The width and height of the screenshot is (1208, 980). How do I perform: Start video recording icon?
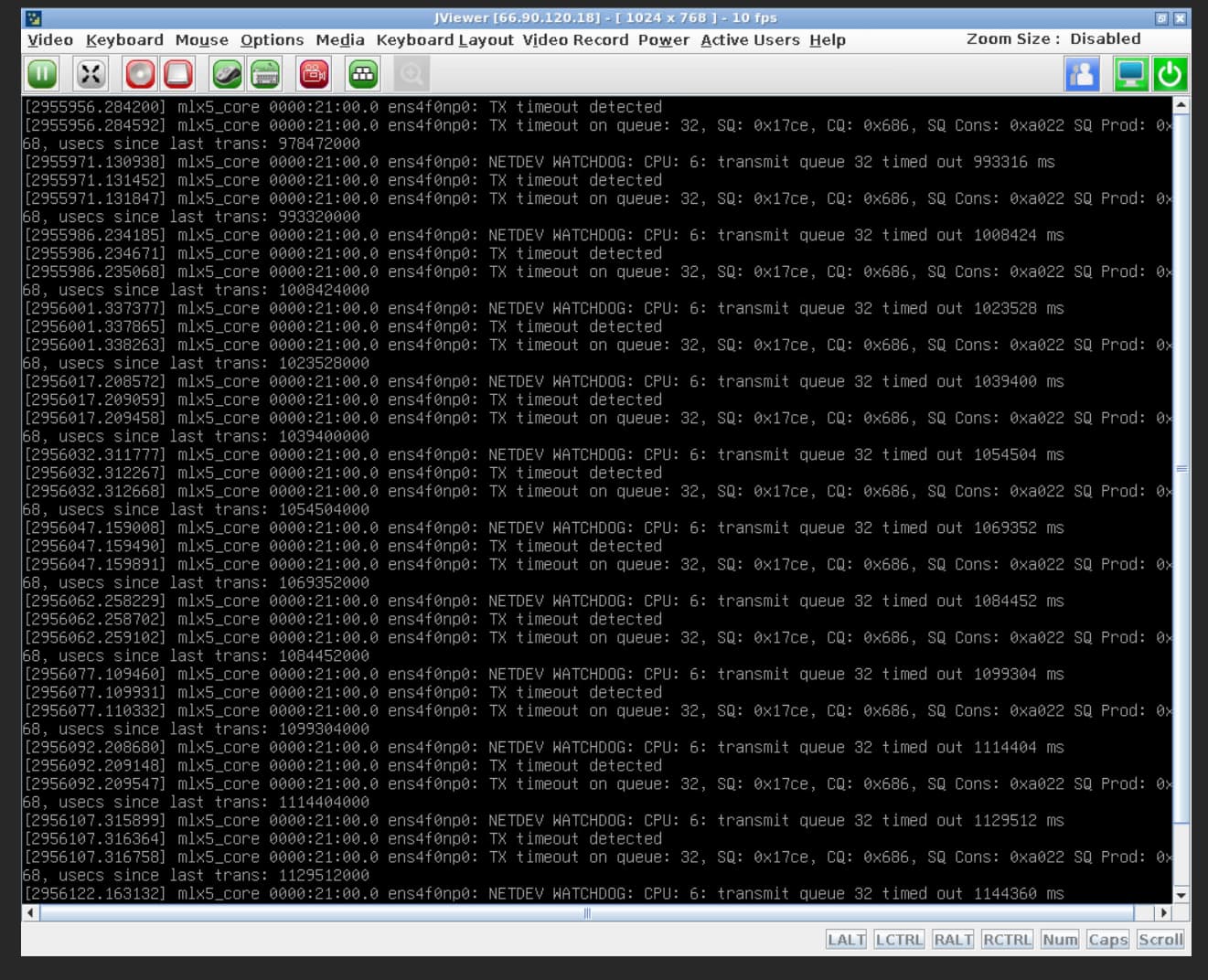pos(315,74)
